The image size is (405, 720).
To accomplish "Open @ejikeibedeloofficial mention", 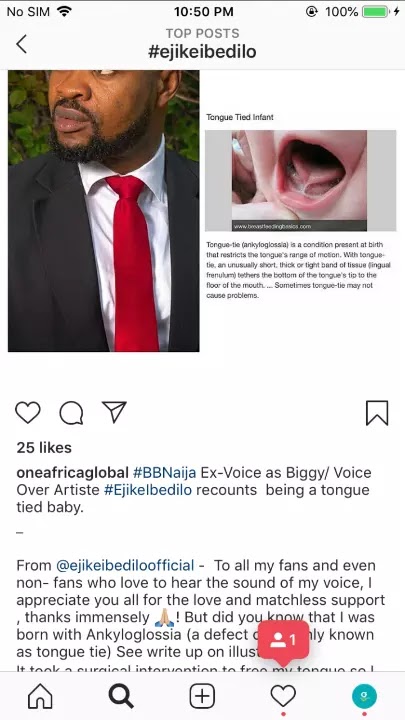I will pyautogui.click(x=125, y=565).
